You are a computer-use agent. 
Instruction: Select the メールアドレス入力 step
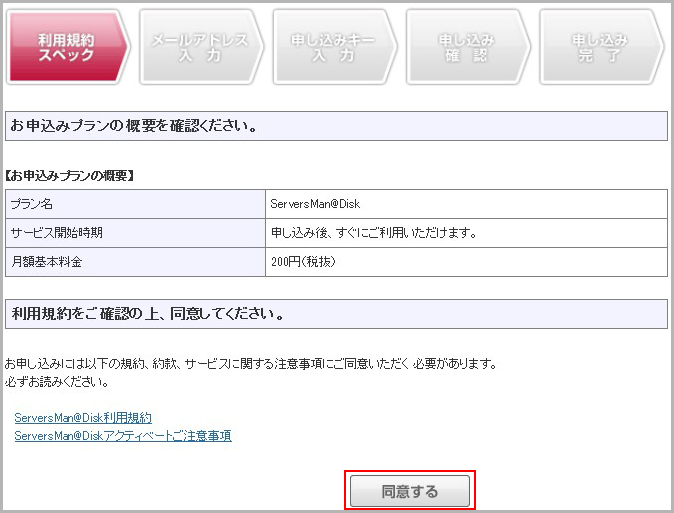pyautogui.click(x=199, y=47)
